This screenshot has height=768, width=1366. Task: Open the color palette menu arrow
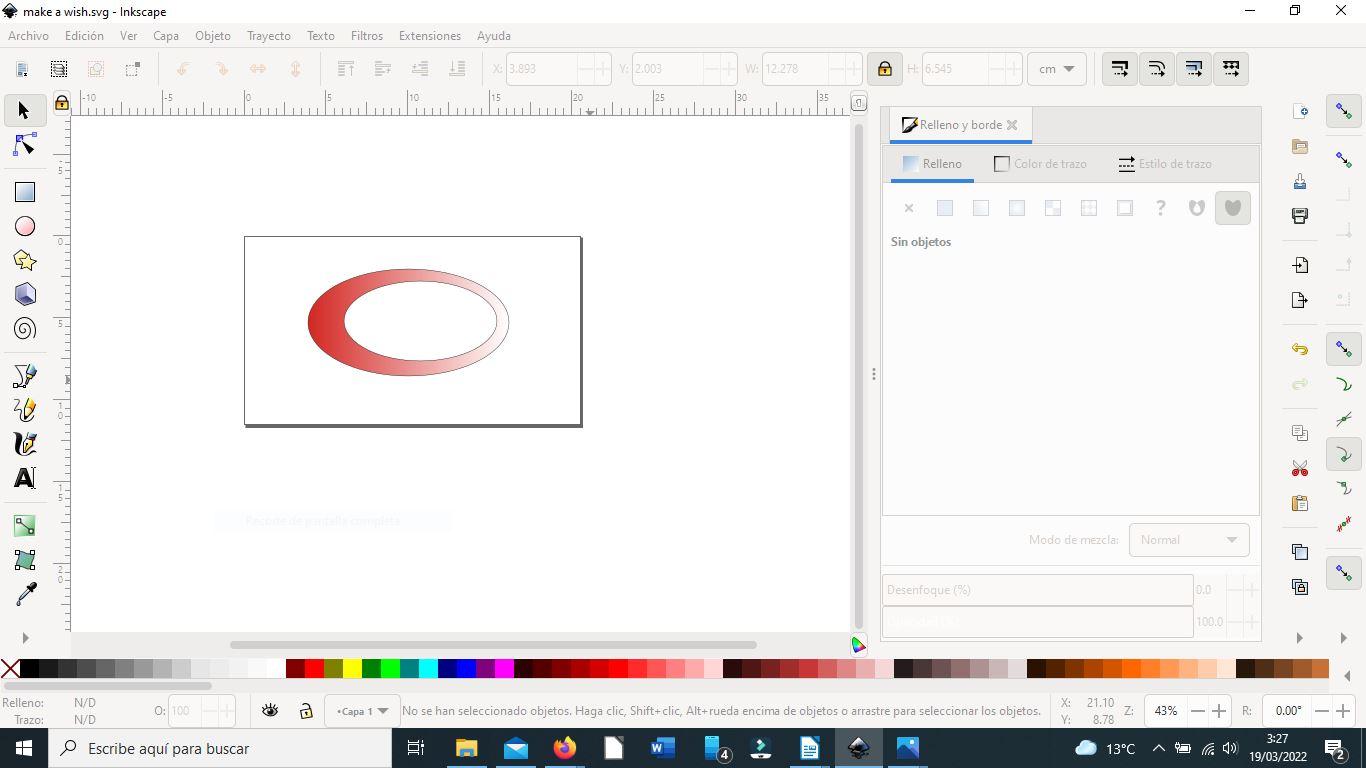[x=1348, y=676]
